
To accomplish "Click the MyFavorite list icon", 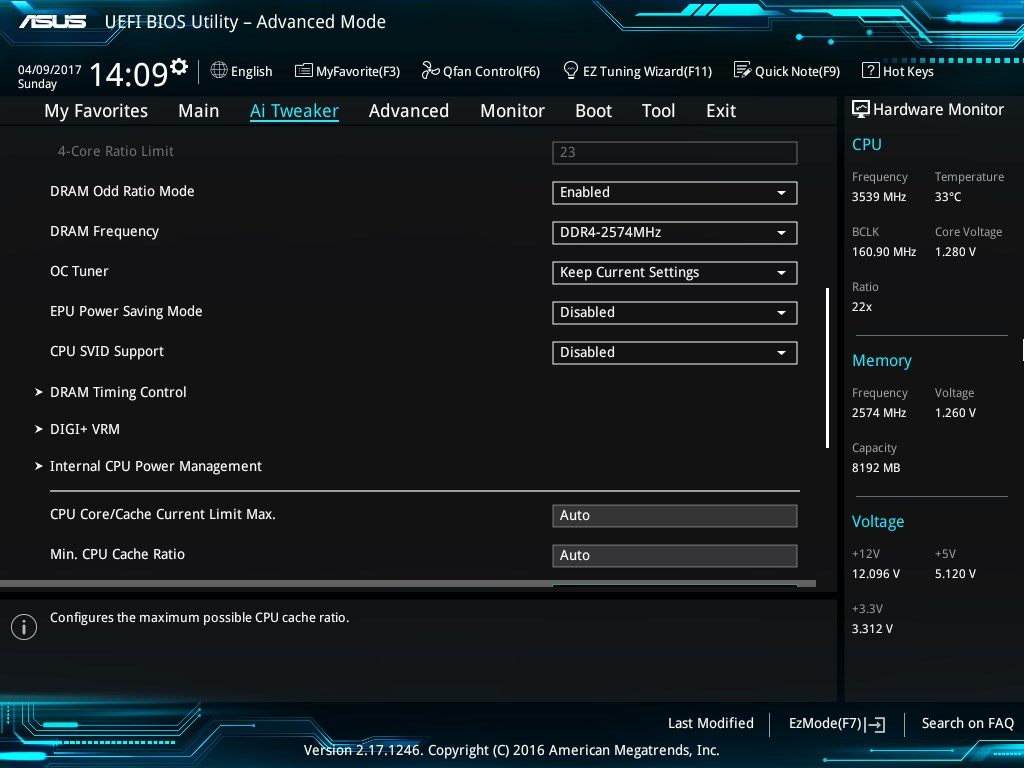I will tap(304, 71).
